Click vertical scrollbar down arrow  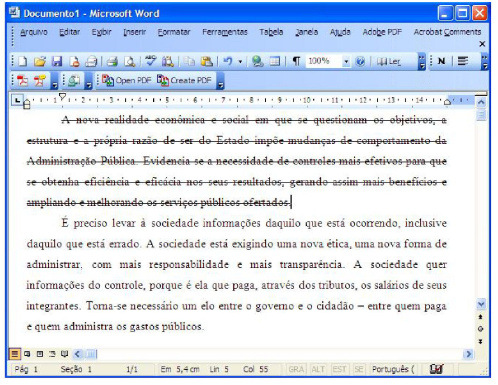[x=481, y=304]
